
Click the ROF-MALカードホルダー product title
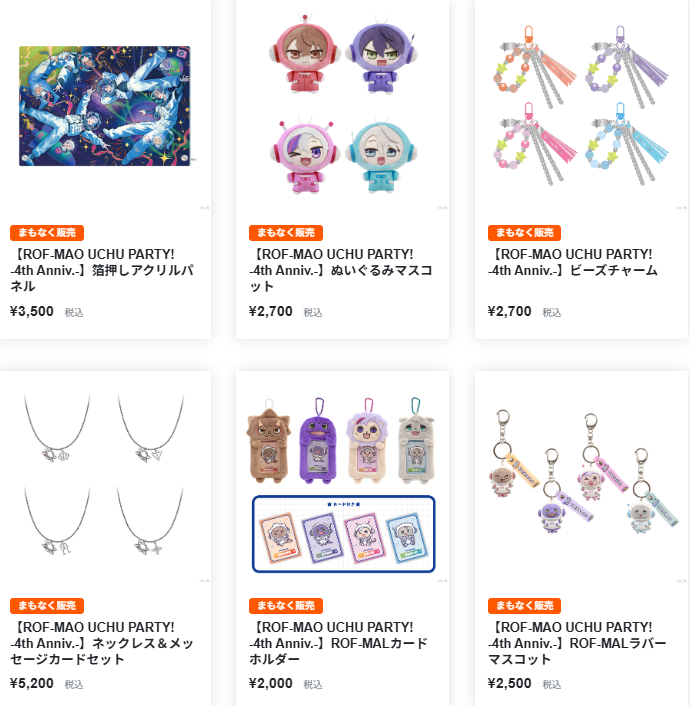coord(339,643)
